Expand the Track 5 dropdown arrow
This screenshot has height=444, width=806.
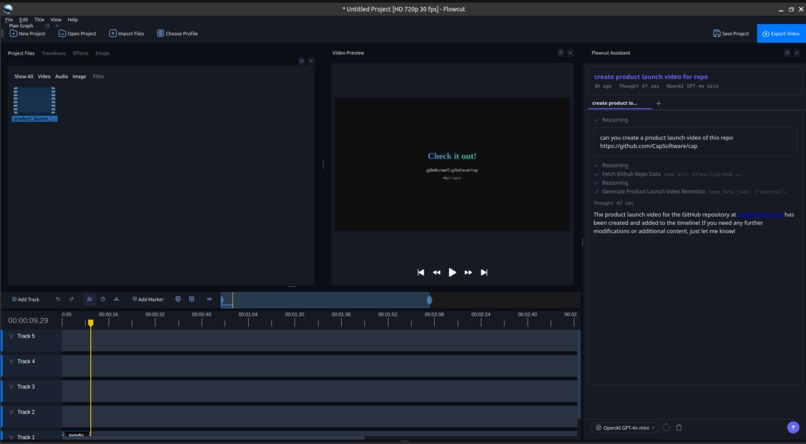pyautogui.click(x=11, y=336)
